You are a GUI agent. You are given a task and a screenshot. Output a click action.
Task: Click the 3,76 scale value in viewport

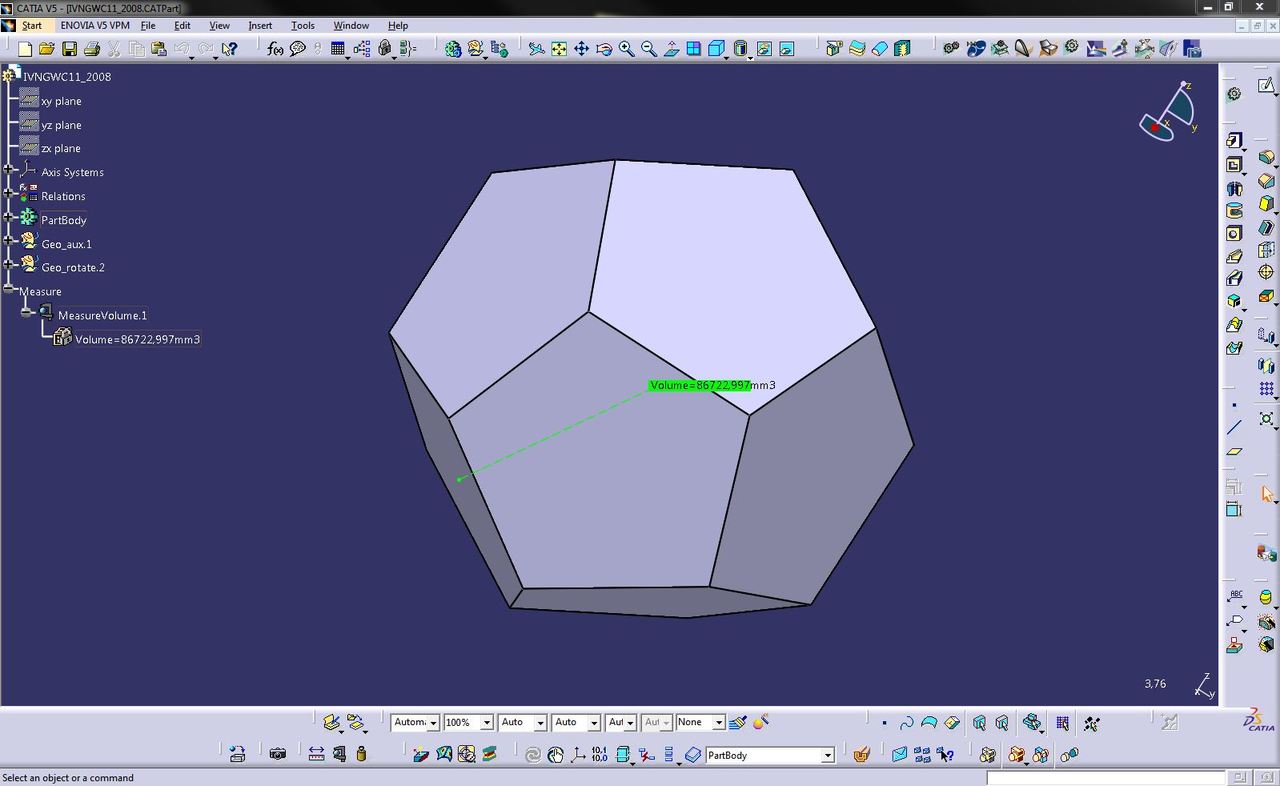[1155, 684]
